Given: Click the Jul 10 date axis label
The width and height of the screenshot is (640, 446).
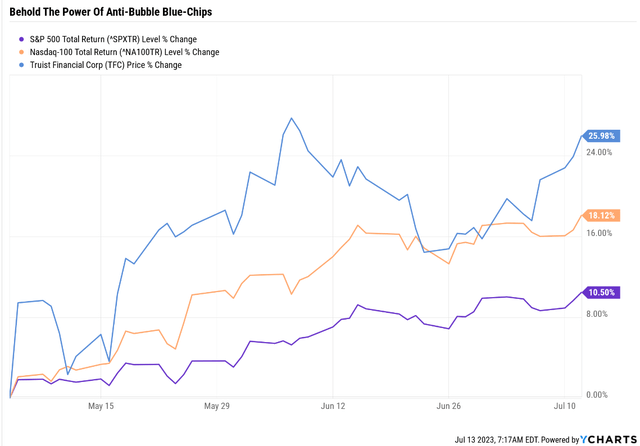Looking at the screenshot, I should (x=564, y=406).
